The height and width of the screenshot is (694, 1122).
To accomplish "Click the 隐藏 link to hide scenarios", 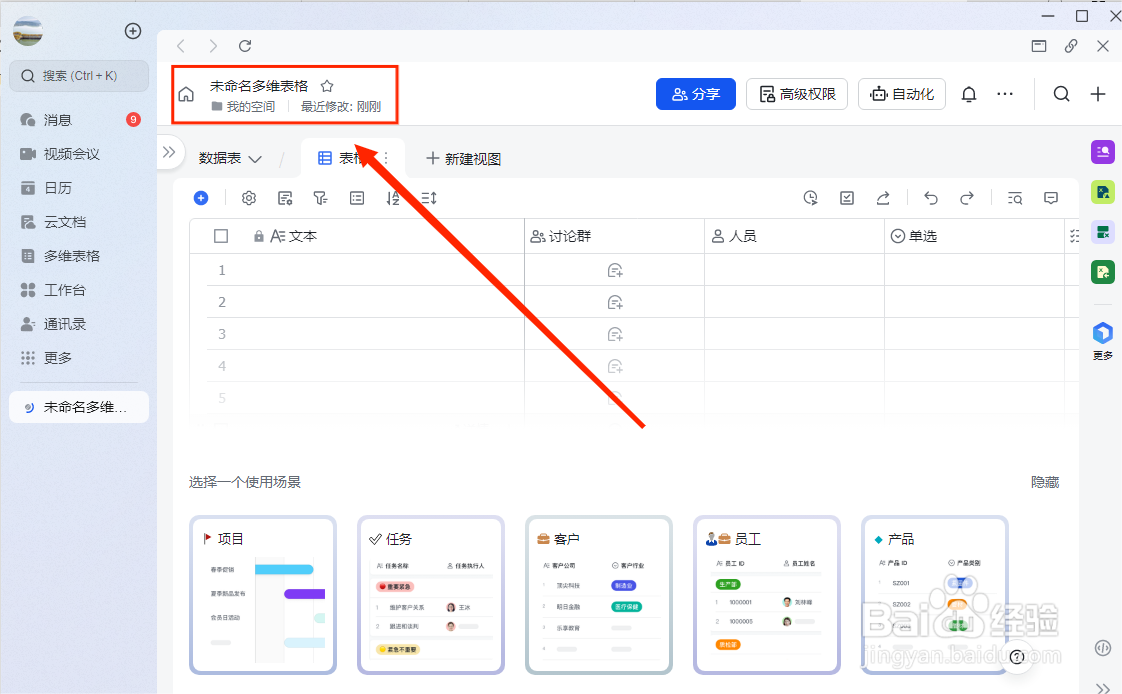I will [1044, 482].
